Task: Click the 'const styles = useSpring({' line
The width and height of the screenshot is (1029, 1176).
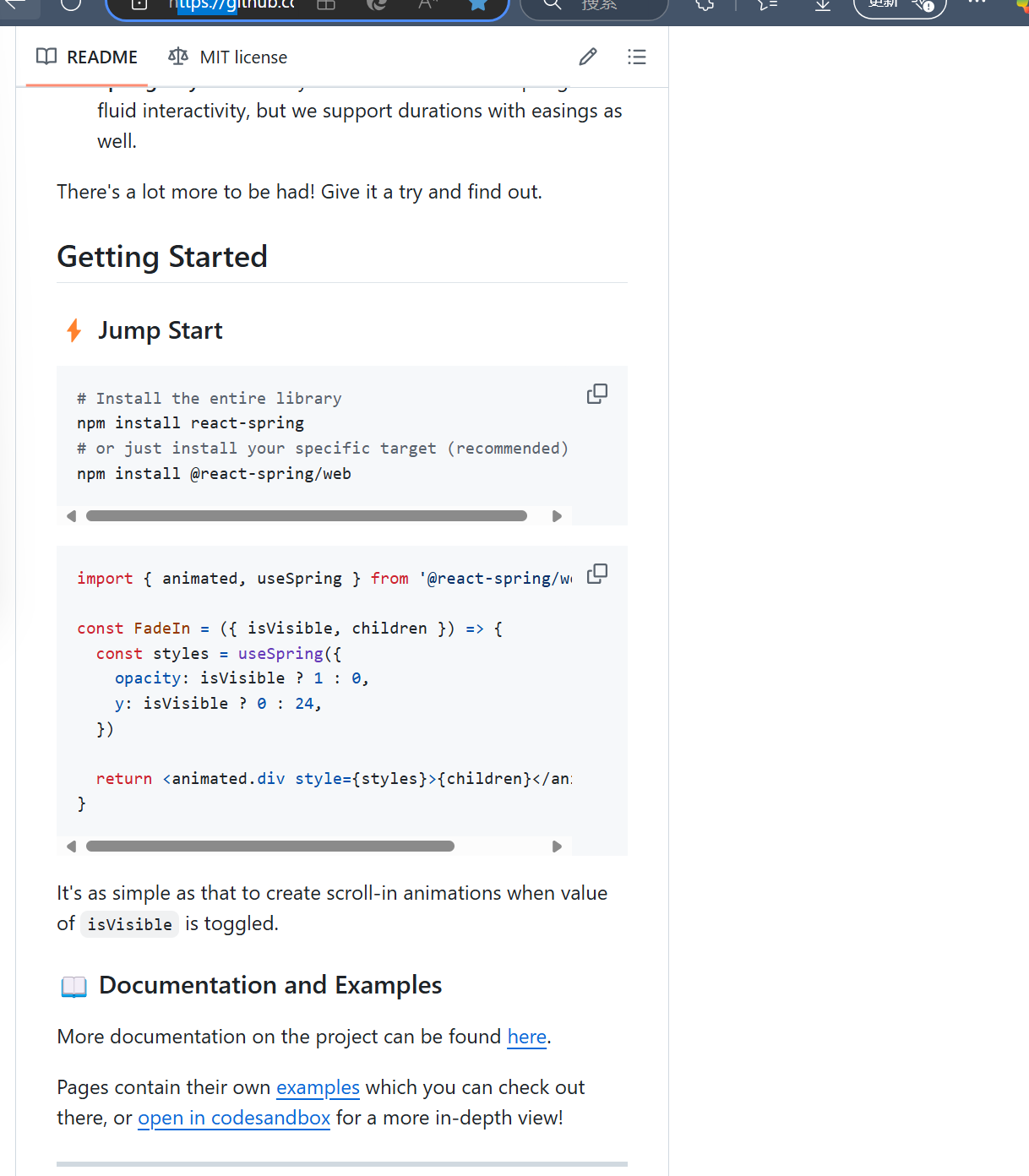Action: [x=219, y=654]
